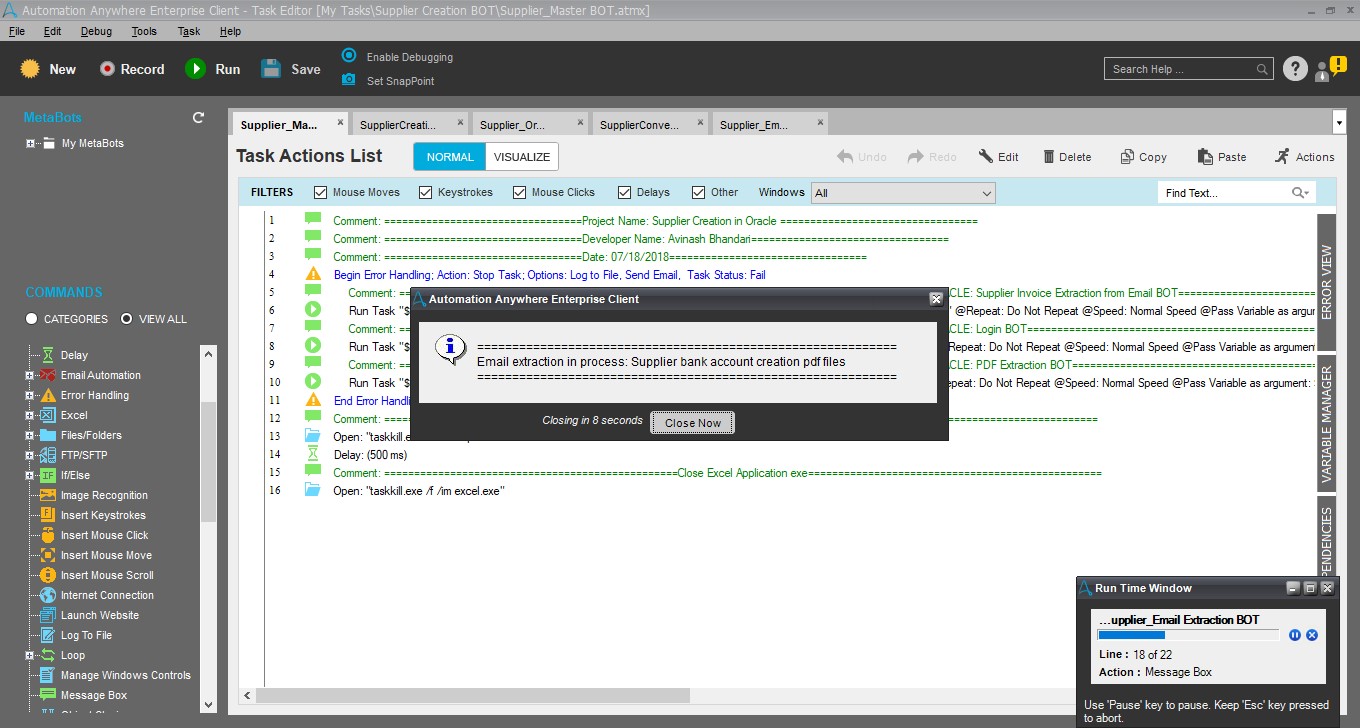This screenshot has width=1360, height=728.
Task: Toggle the Mouse Moves filter checkbox
Action: [x=321, y=192]
